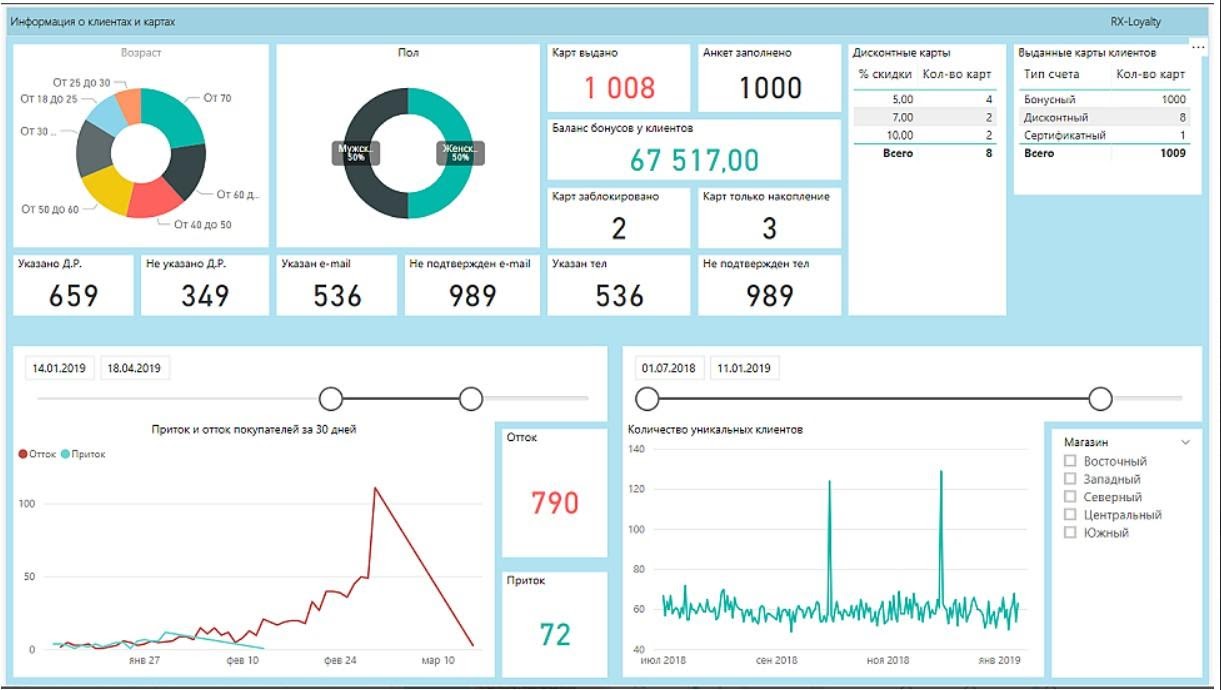Select the Дисконтный account type row
Image resolution: width=1221 pixels, height=690 pixels.
1104,117
